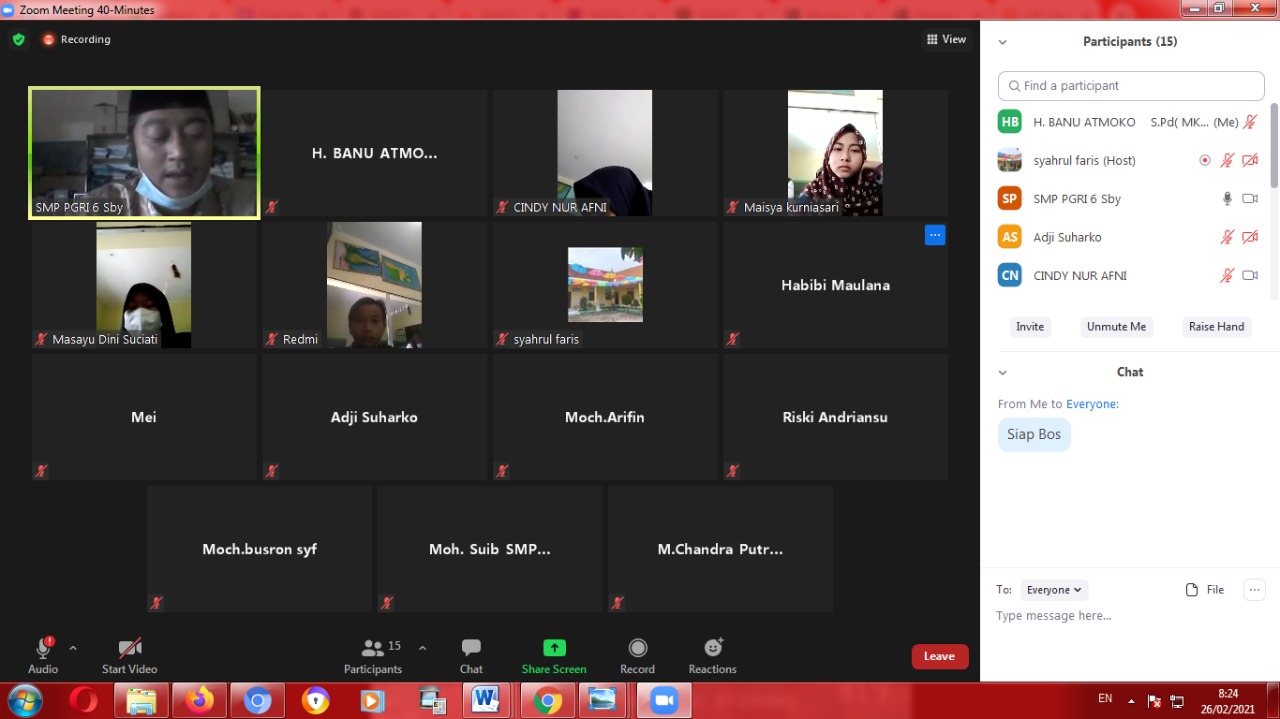Click the camera icon for SMP PGRI 6 Sby
The width and height of the screenshot is (1280, 719).
pyautogui.click(x=1250, y=199)
